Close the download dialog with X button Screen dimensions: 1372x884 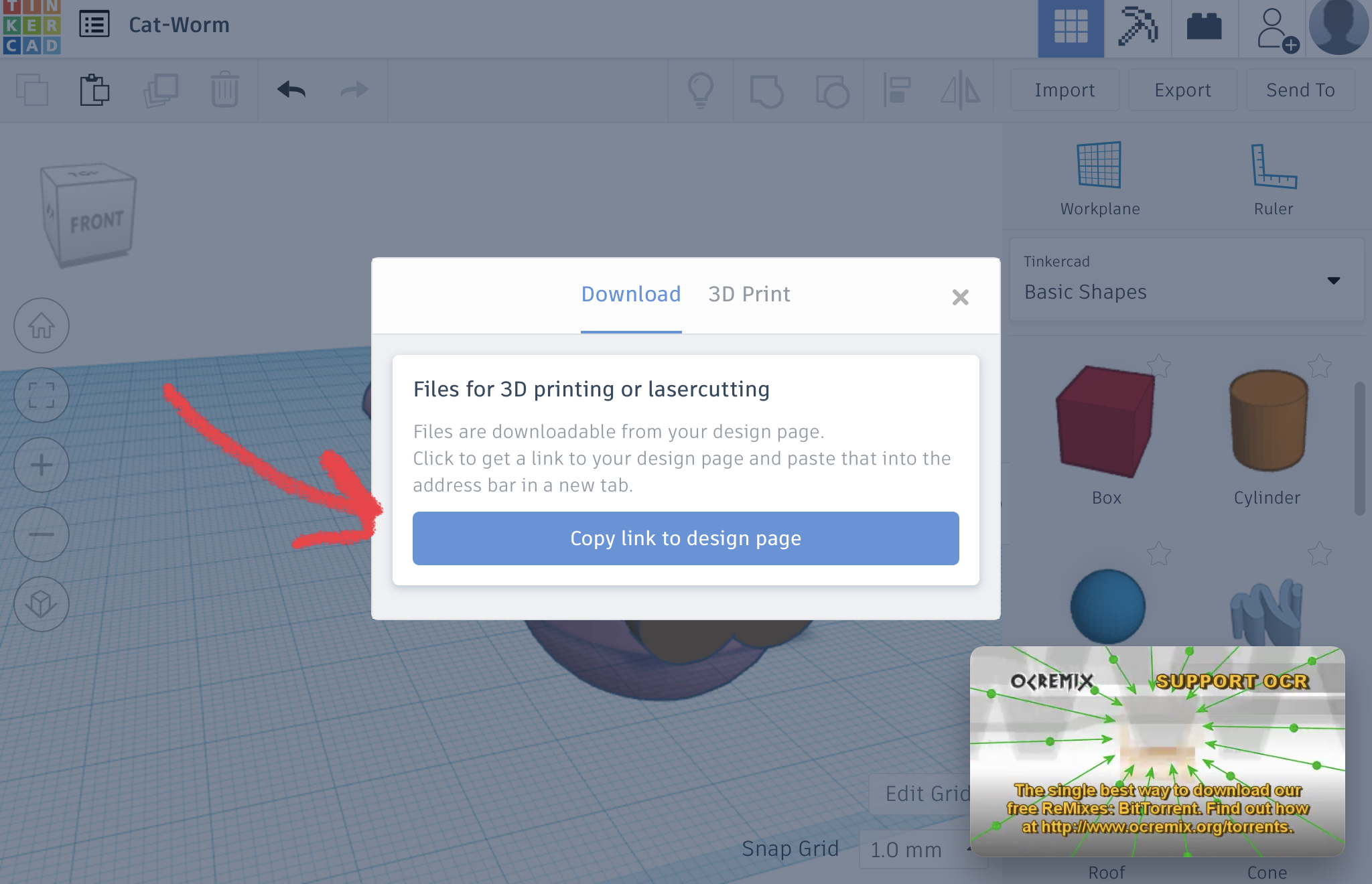tap(959, 296)
